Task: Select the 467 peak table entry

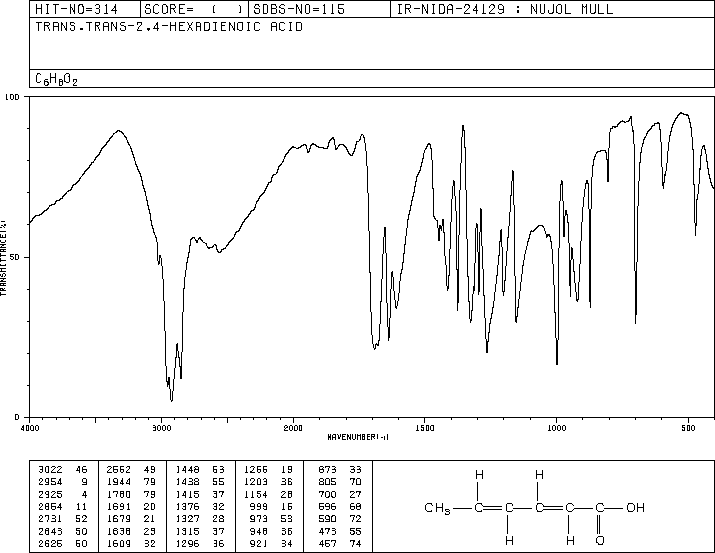Action: (x=340, y=543)
